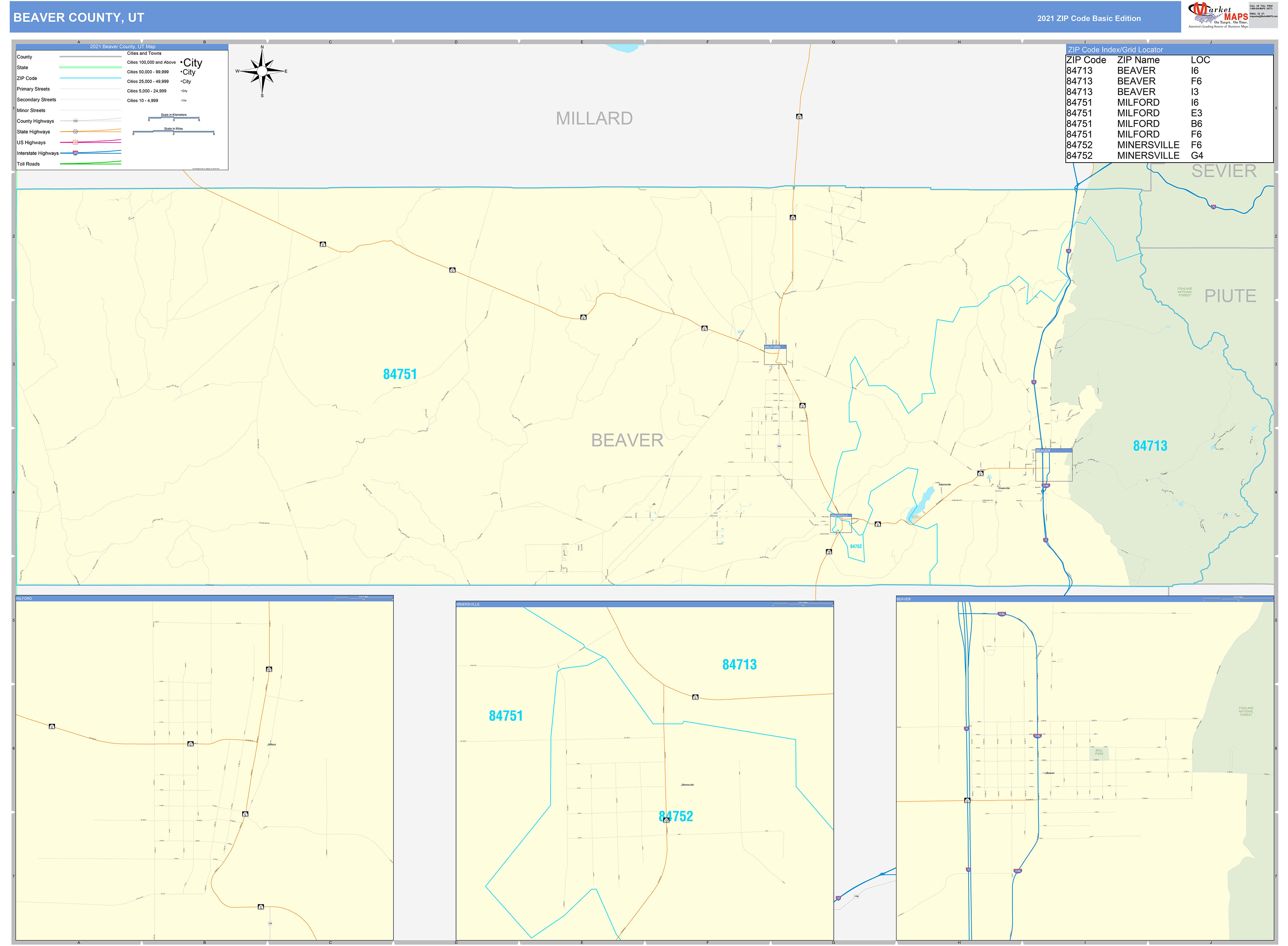The height and width of the screenshot is (946, 1288).
Task: Select the Minor Streets legend entry
Action: tap(32, 110)
